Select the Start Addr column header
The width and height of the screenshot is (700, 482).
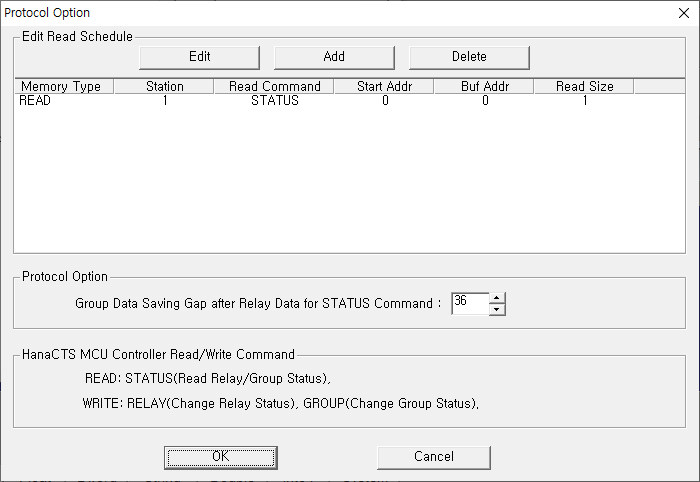(384, 86)
